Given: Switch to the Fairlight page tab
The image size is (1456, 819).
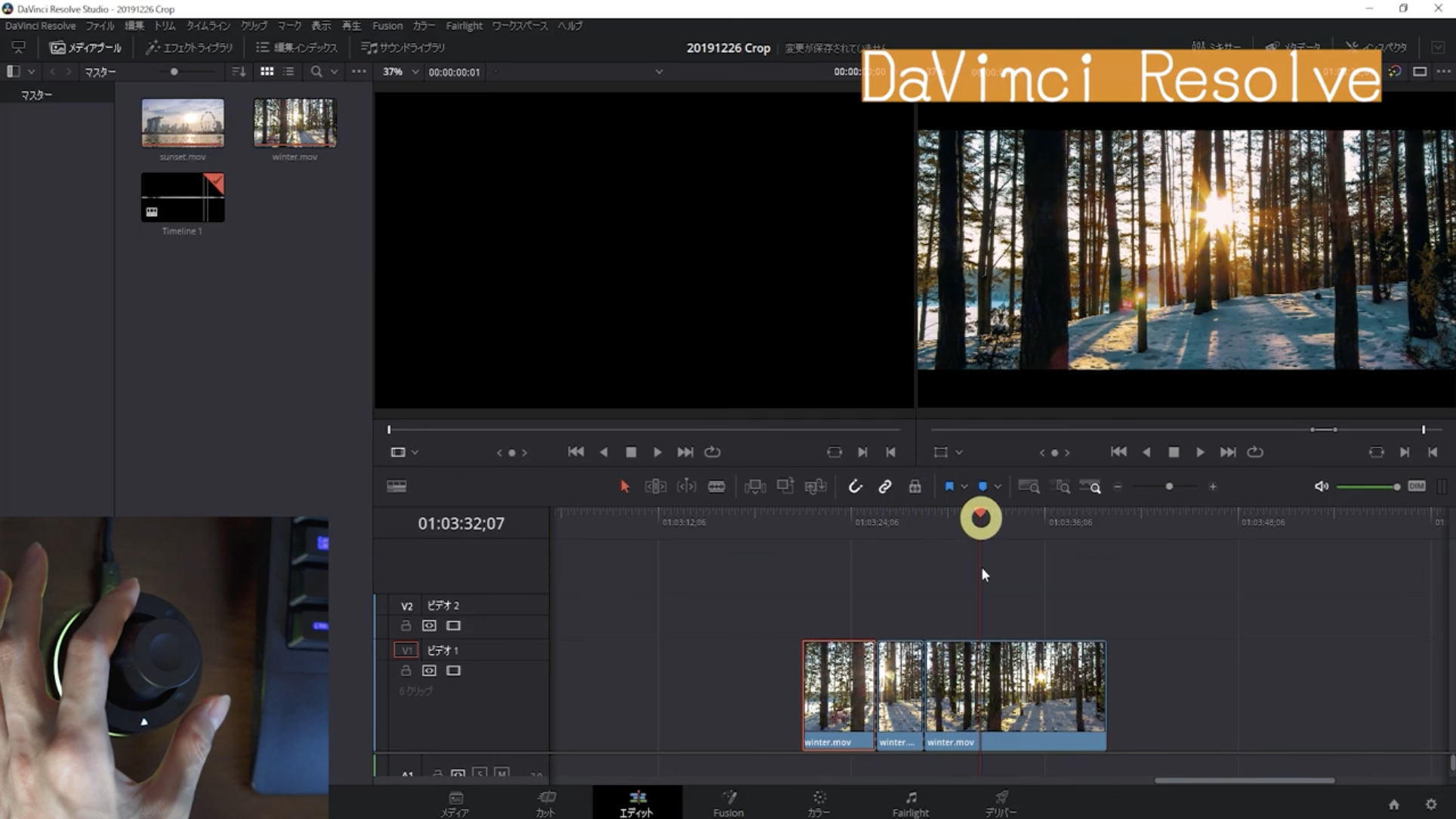Looking at the screenshot, I should point(910,804).
